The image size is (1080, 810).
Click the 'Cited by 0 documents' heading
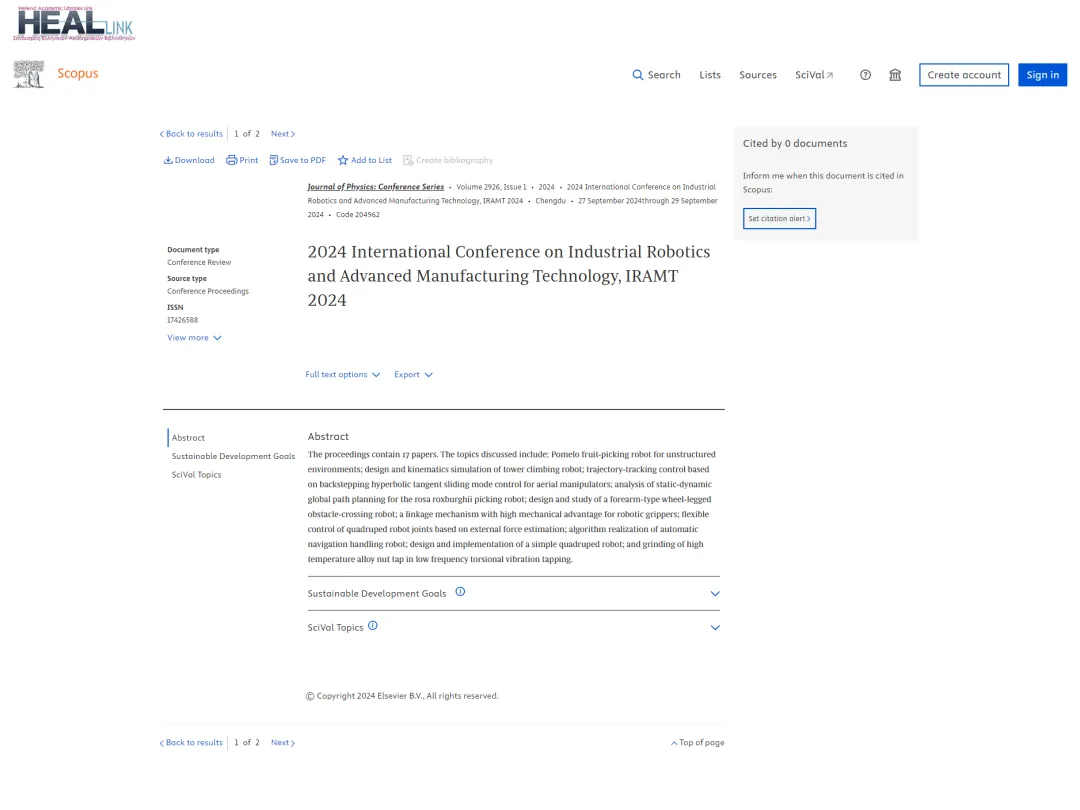(795, 143)
